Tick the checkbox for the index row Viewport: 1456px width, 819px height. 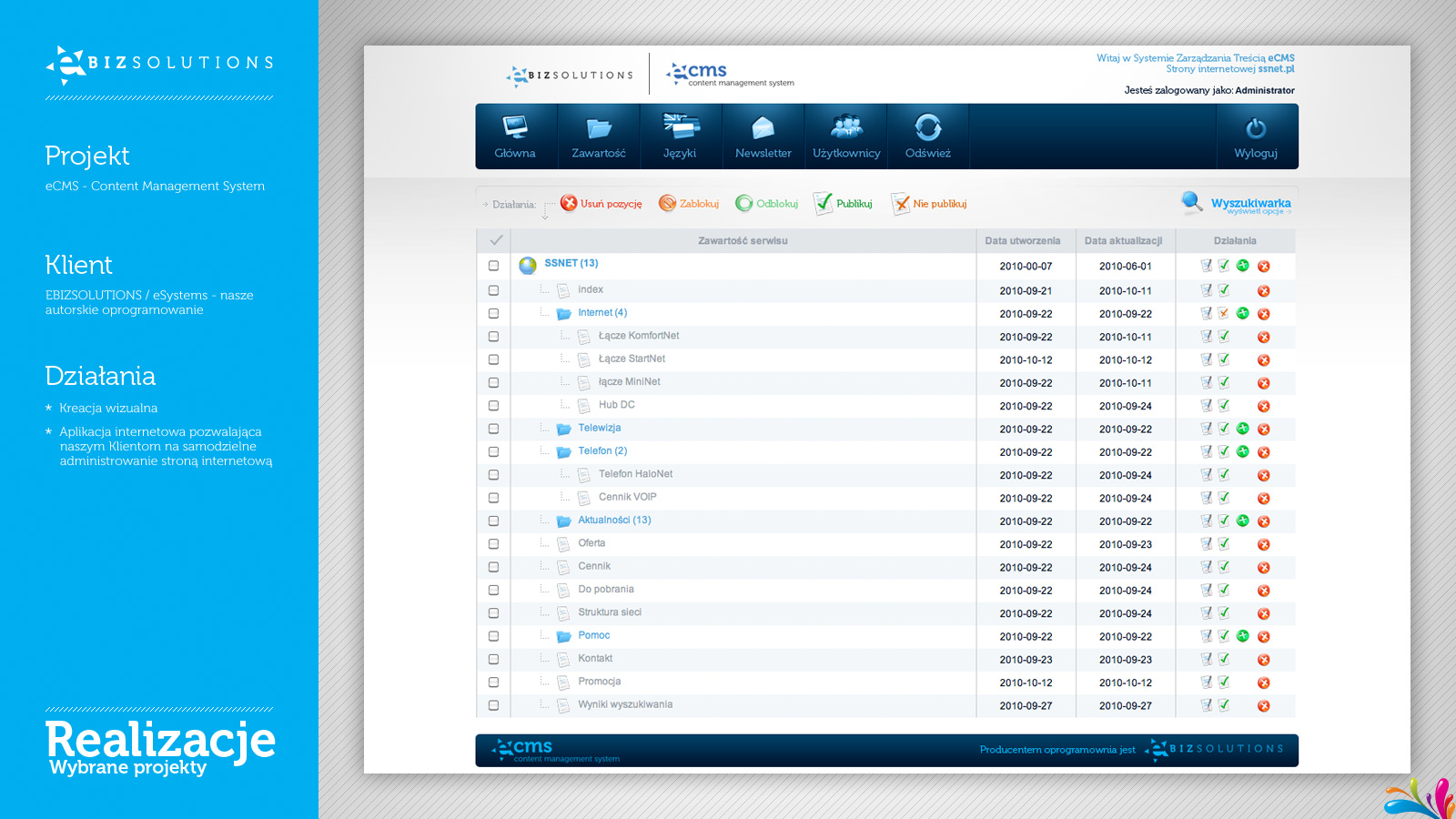tap(493, 290)
